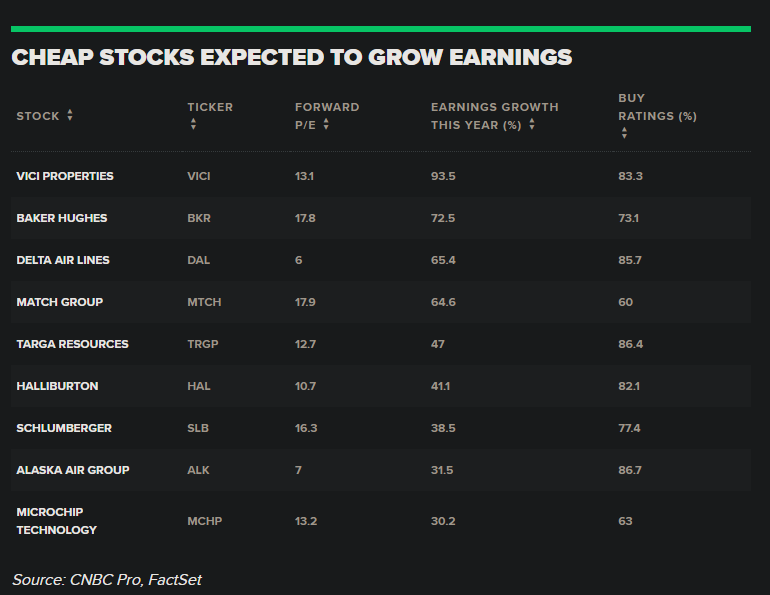The height and width of the screenshot is (595, 770).
Task: Click the STOCK column header
Action: coord(38,116)
